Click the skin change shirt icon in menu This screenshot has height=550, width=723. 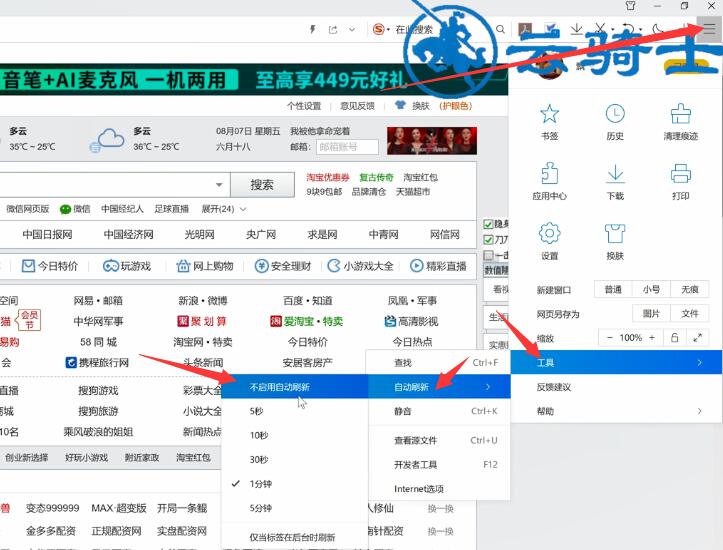[x=615, y=233]
